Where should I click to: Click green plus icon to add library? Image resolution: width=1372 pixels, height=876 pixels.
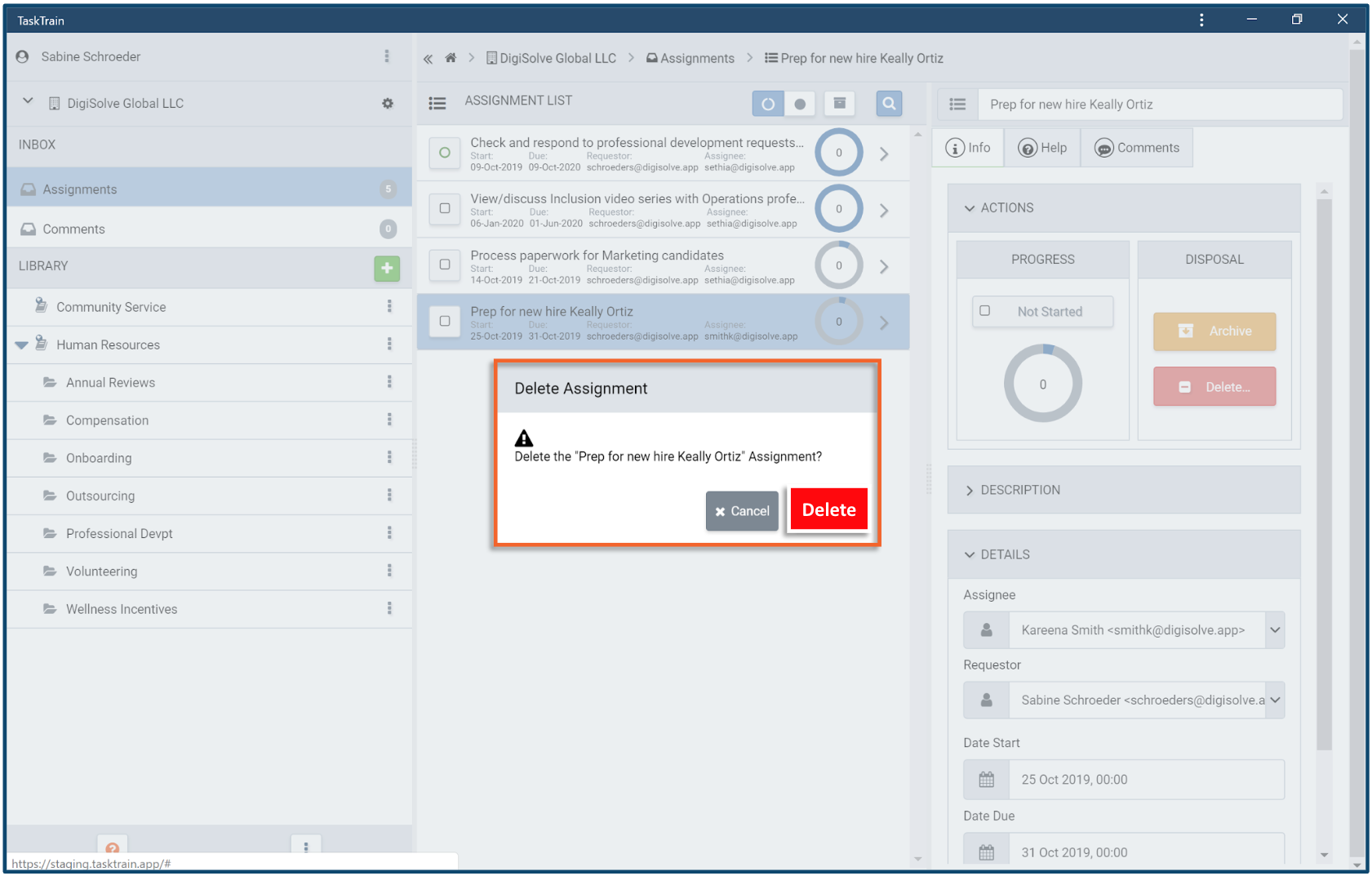[387, 268]
